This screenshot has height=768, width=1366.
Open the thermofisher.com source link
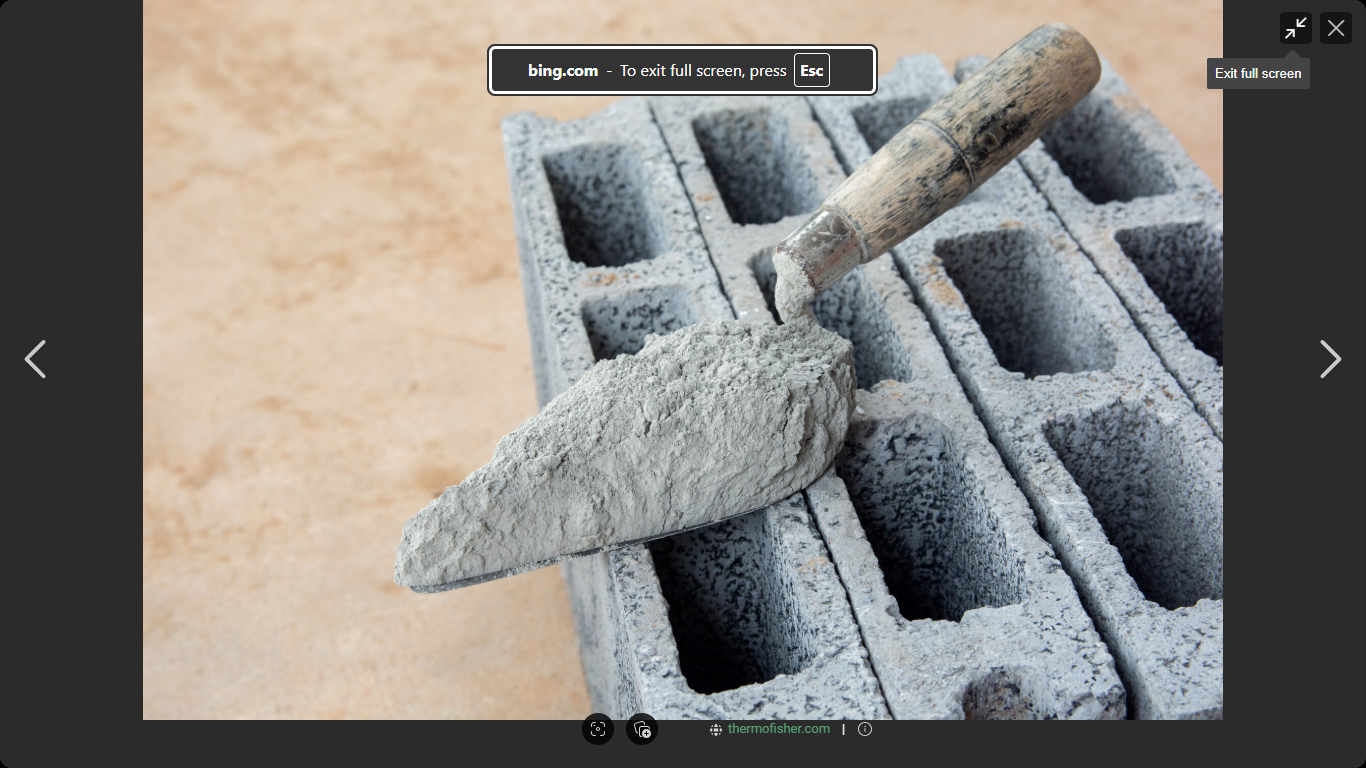click(779, 729)
